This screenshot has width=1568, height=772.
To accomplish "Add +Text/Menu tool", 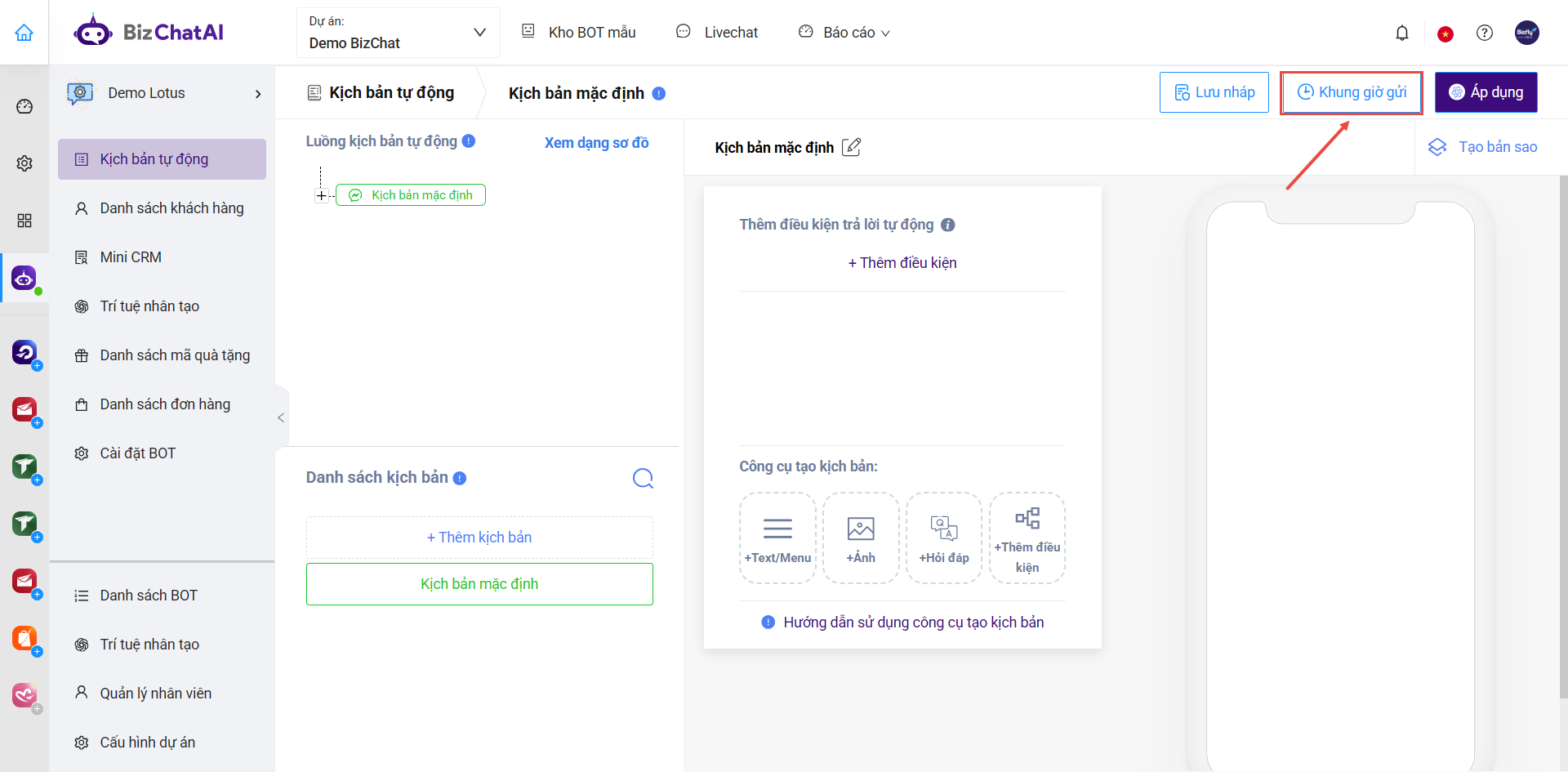I will coord(777,538).
